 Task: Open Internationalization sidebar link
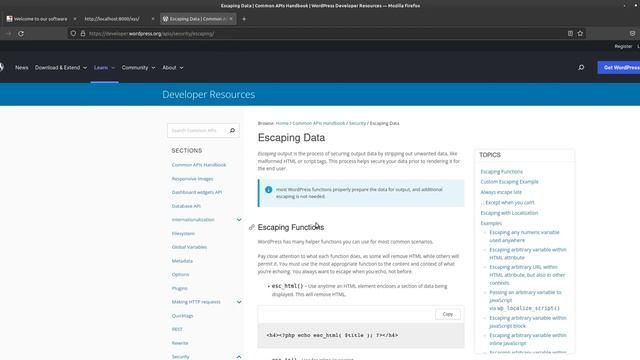click(193, 220)
